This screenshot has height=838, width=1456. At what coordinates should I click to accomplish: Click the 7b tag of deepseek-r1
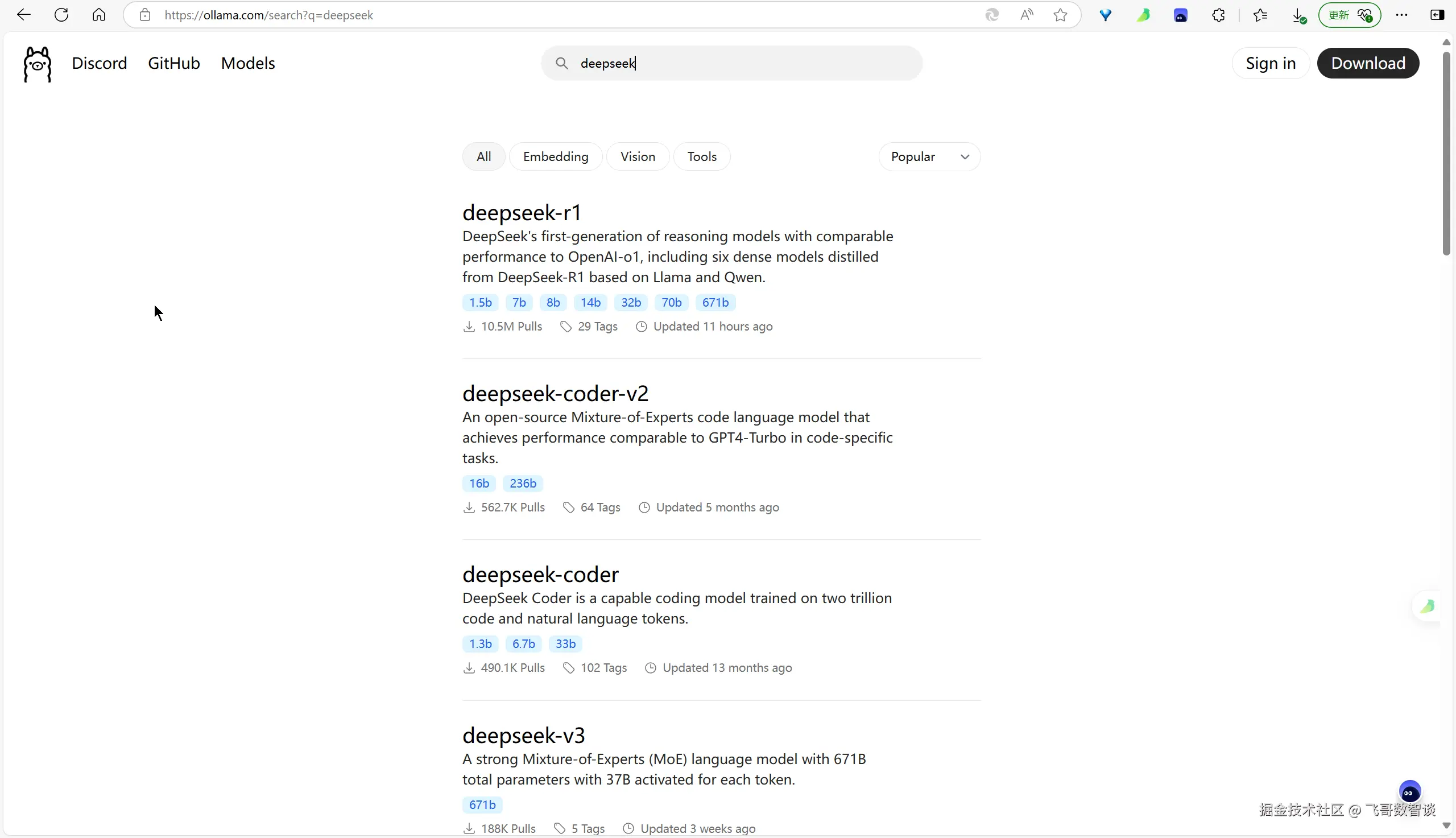pyautogui.click(x=519, y=302)
